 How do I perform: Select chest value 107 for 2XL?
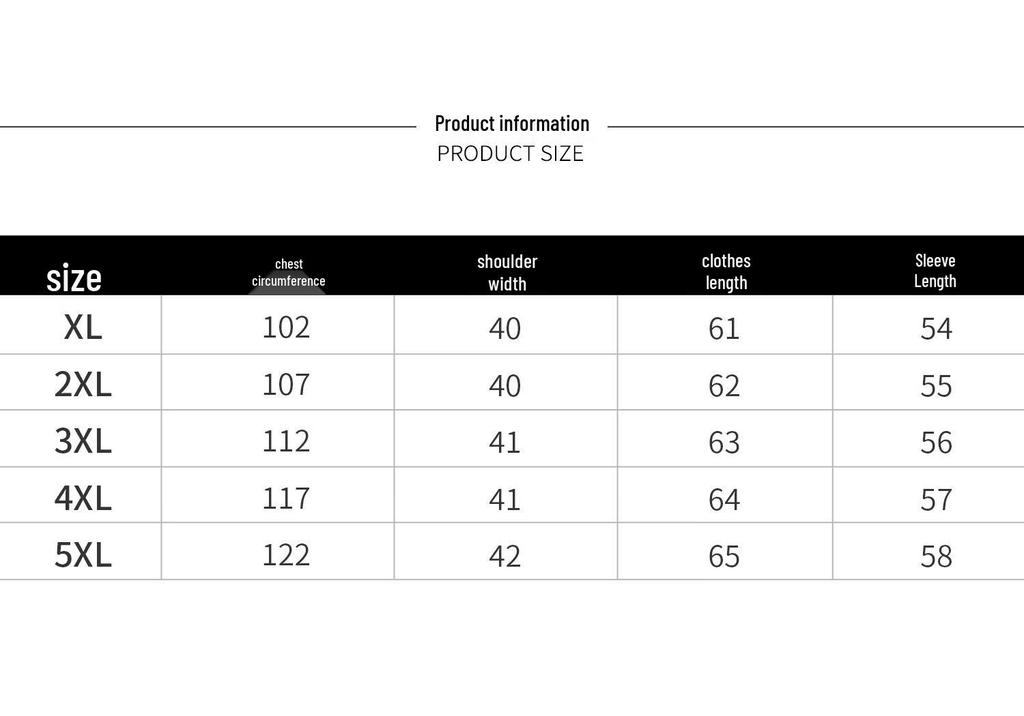pyautogui.click(x=286, y=384)
